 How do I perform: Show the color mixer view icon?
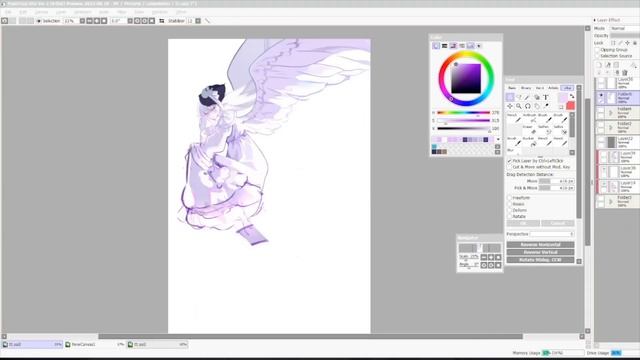462,46
